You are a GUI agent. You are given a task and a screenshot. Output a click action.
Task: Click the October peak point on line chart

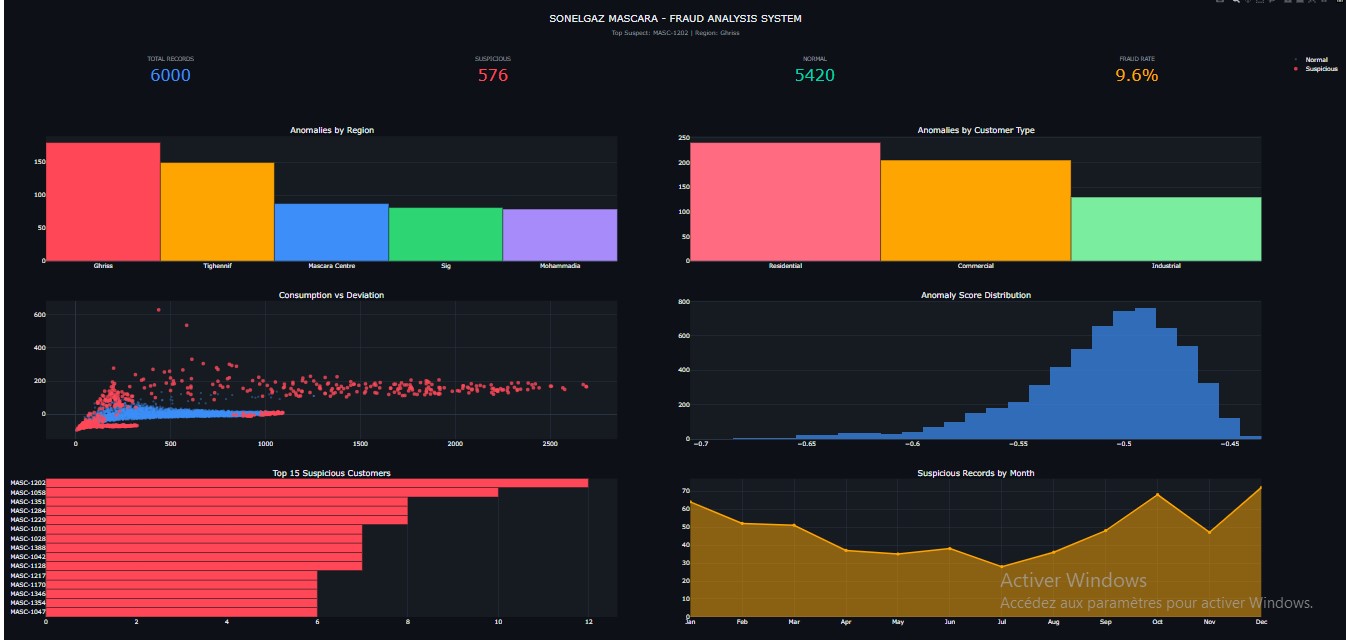(x=1157, y=494)
